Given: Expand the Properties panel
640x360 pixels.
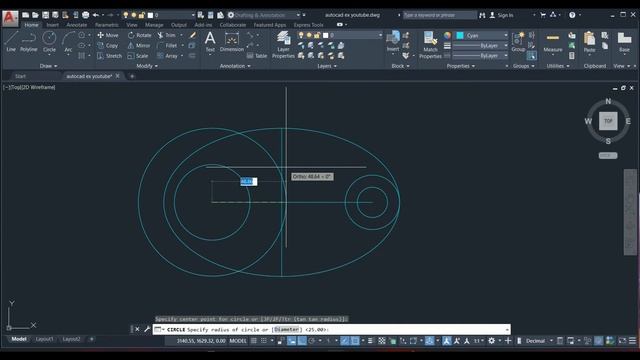Looking at the screenshot, I should click(461, 66).
